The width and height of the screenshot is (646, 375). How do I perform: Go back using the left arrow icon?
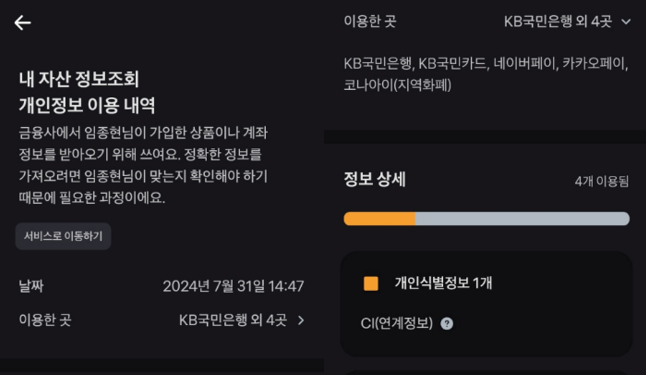click(x=23, y=23)
